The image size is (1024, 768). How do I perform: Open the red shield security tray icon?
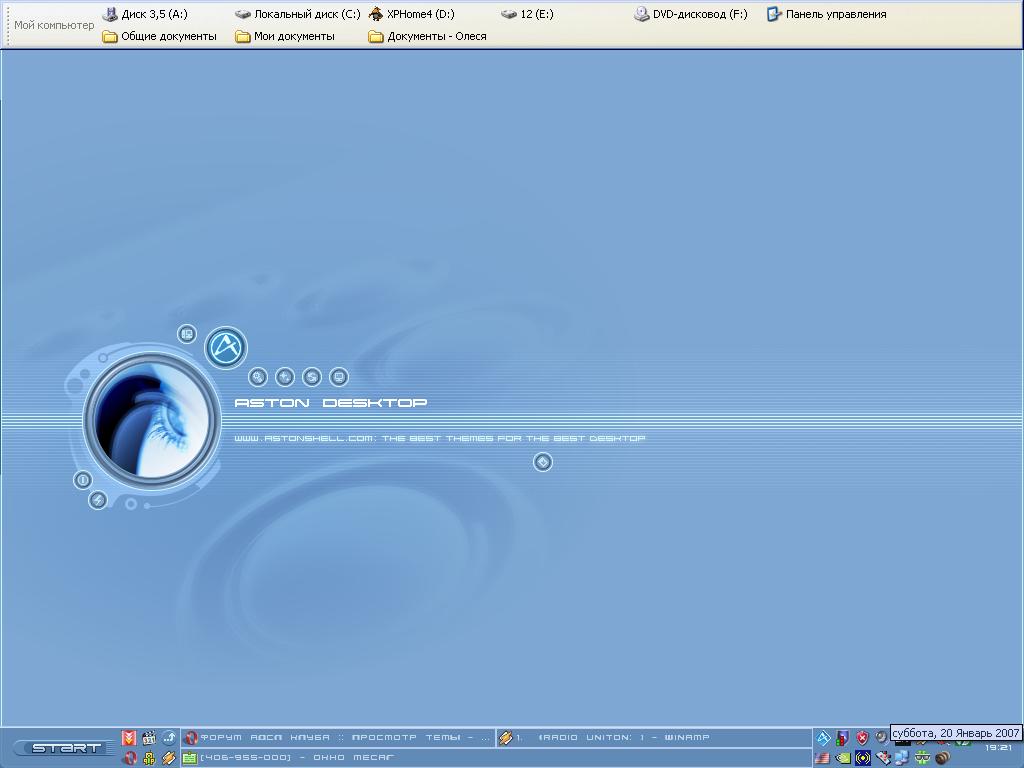[x=862, y=738]
